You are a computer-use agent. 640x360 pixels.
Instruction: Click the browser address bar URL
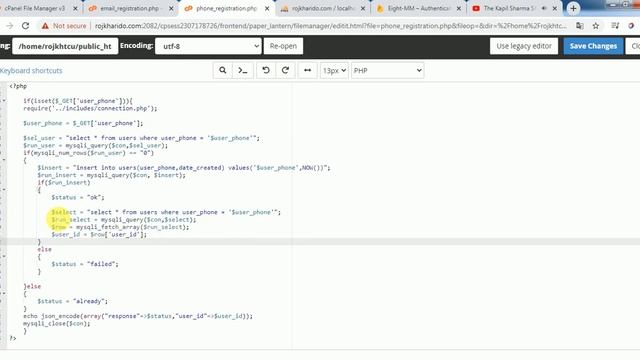(x=331, y=26)
